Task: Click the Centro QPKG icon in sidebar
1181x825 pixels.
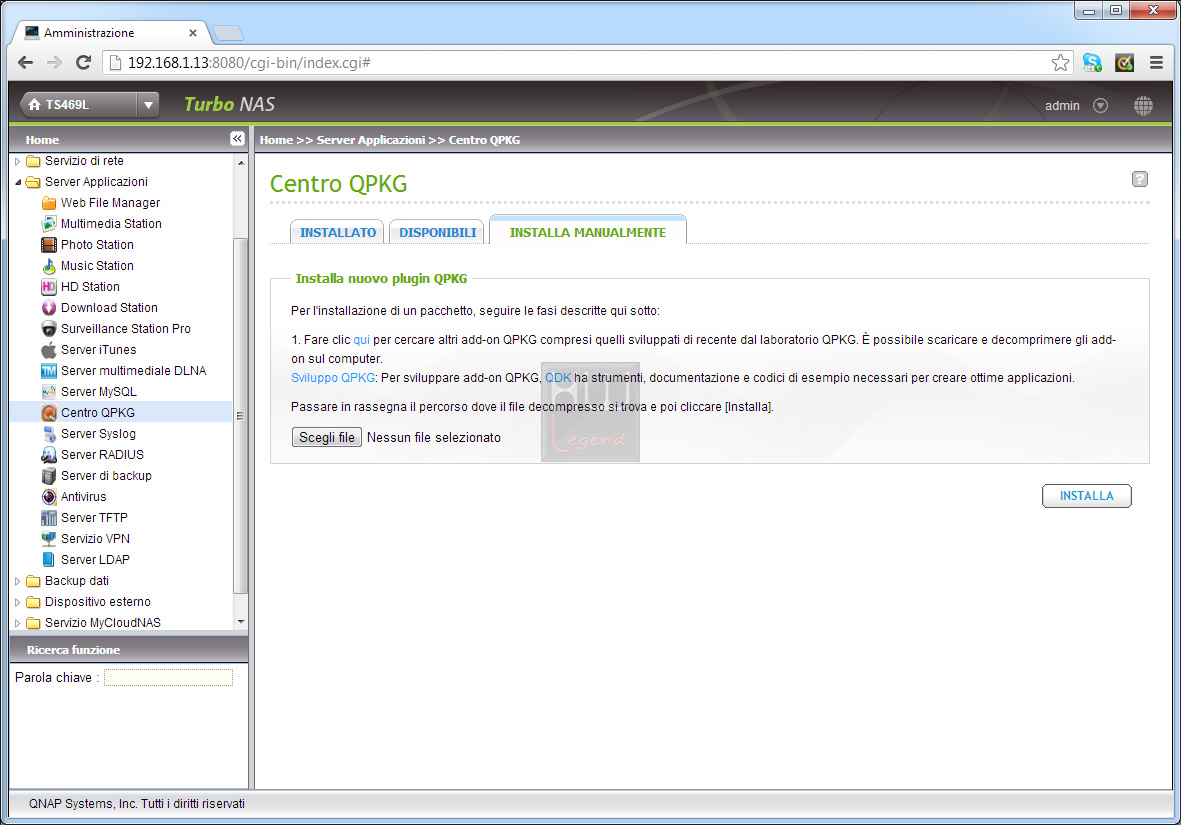Action: 49,413
